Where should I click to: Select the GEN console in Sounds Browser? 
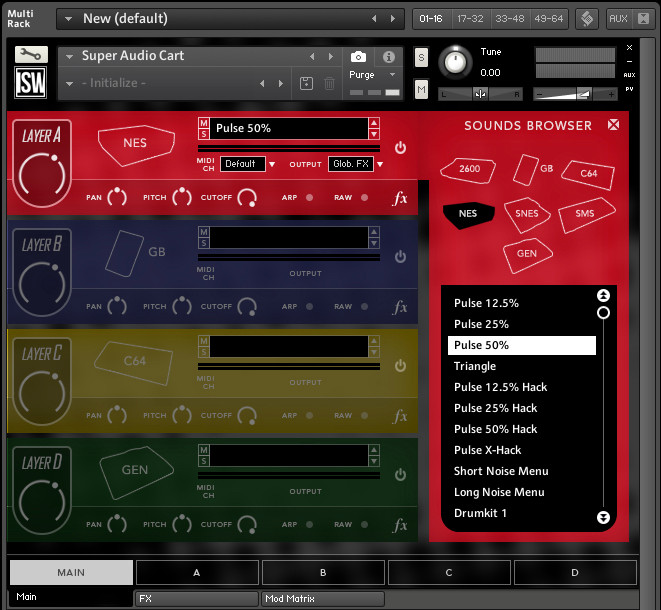click(x=527, y=254)
